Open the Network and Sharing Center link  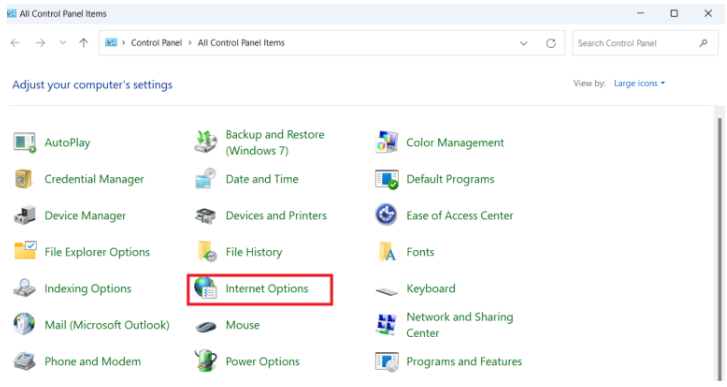click(460, 325)
